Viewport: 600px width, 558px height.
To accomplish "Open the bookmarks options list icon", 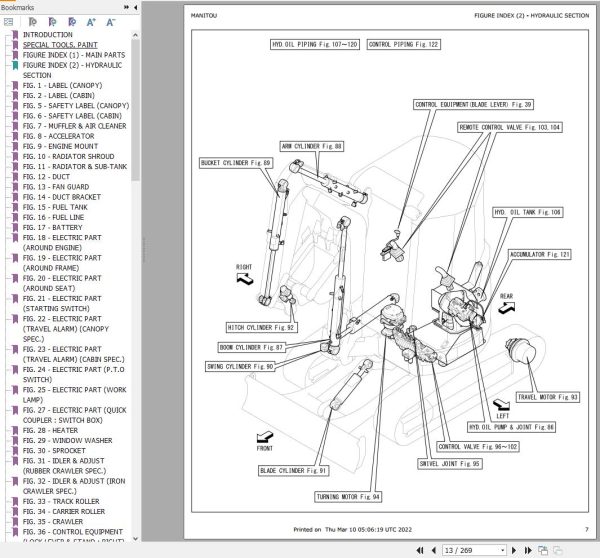I will [x=8, y=22].
